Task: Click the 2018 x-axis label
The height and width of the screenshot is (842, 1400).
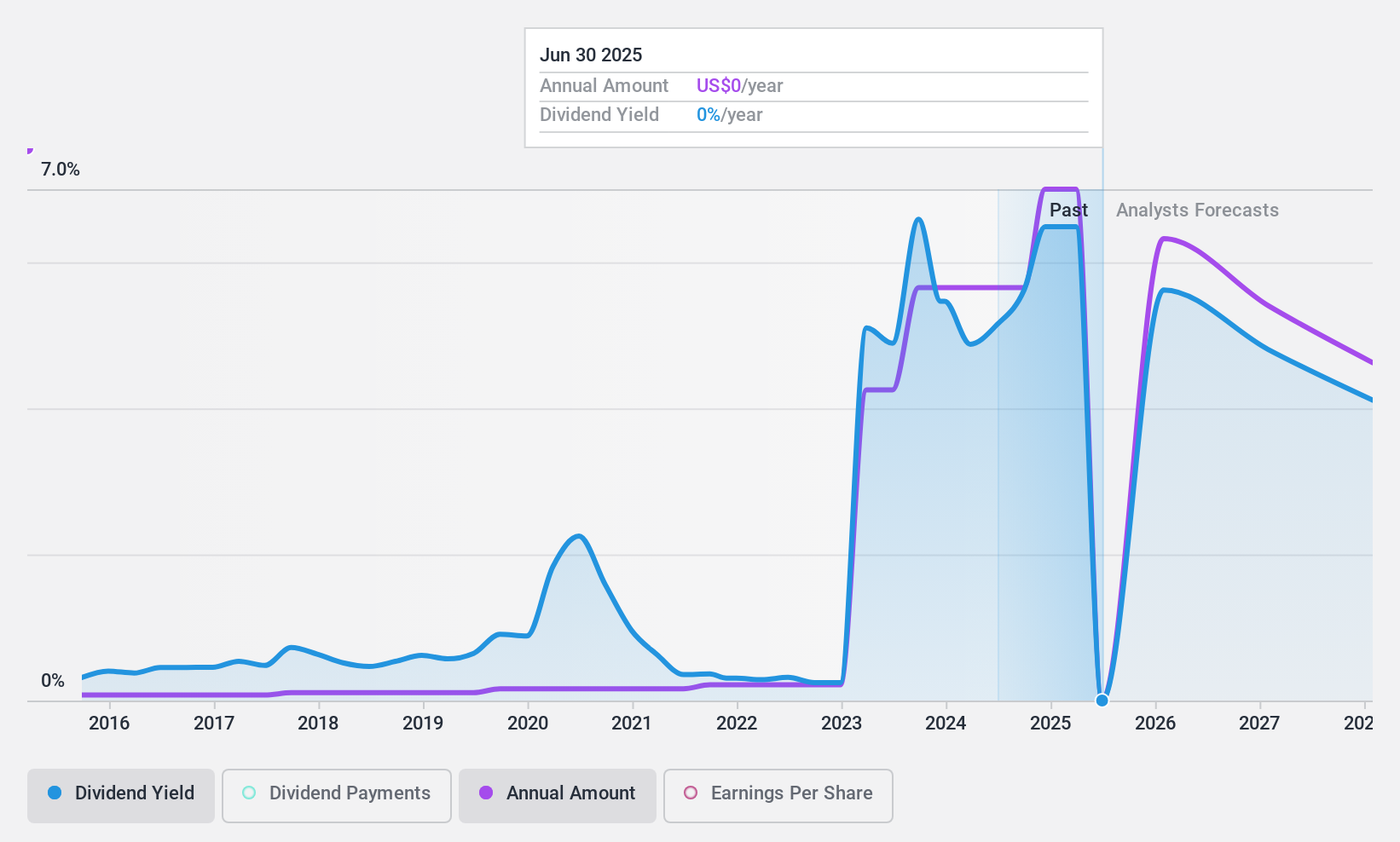Action: [x=318, y=724]
